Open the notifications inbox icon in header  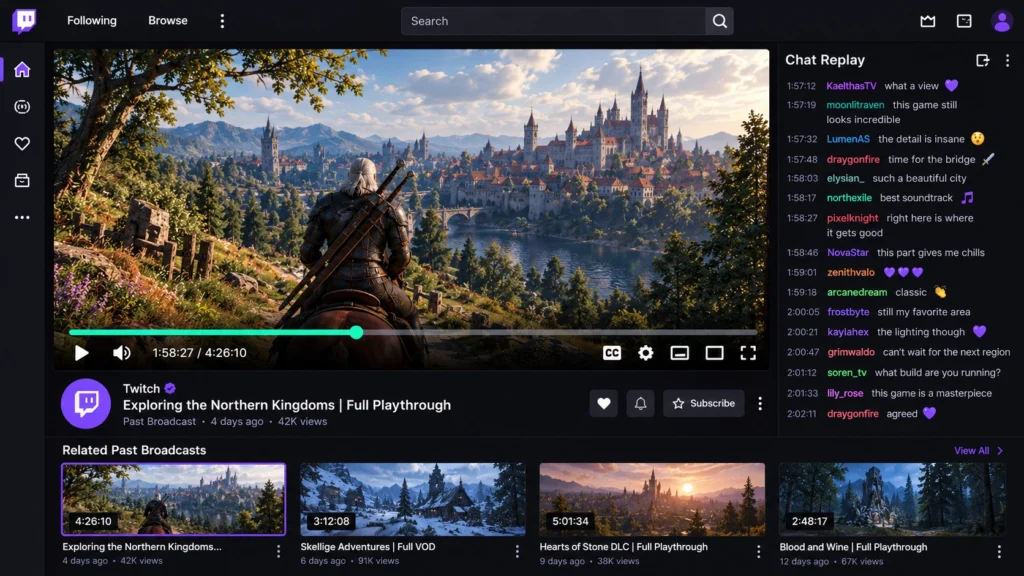[964, 21]
